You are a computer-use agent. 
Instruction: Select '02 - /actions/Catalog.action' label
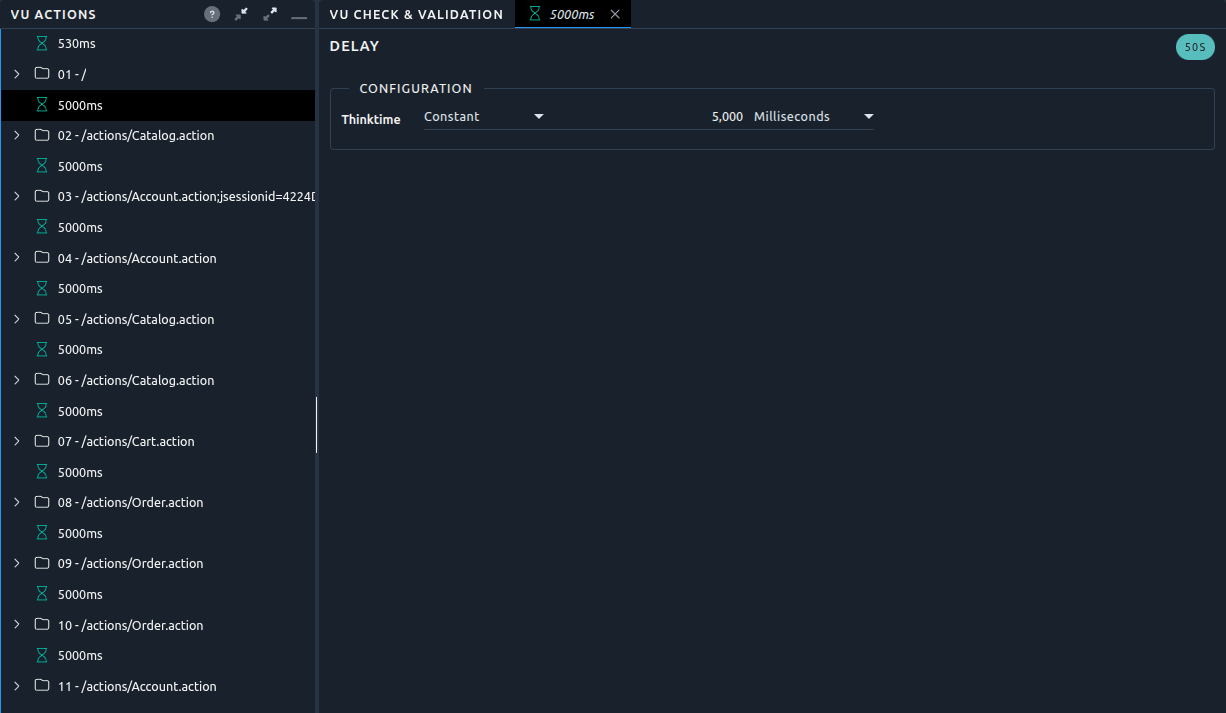136,135
